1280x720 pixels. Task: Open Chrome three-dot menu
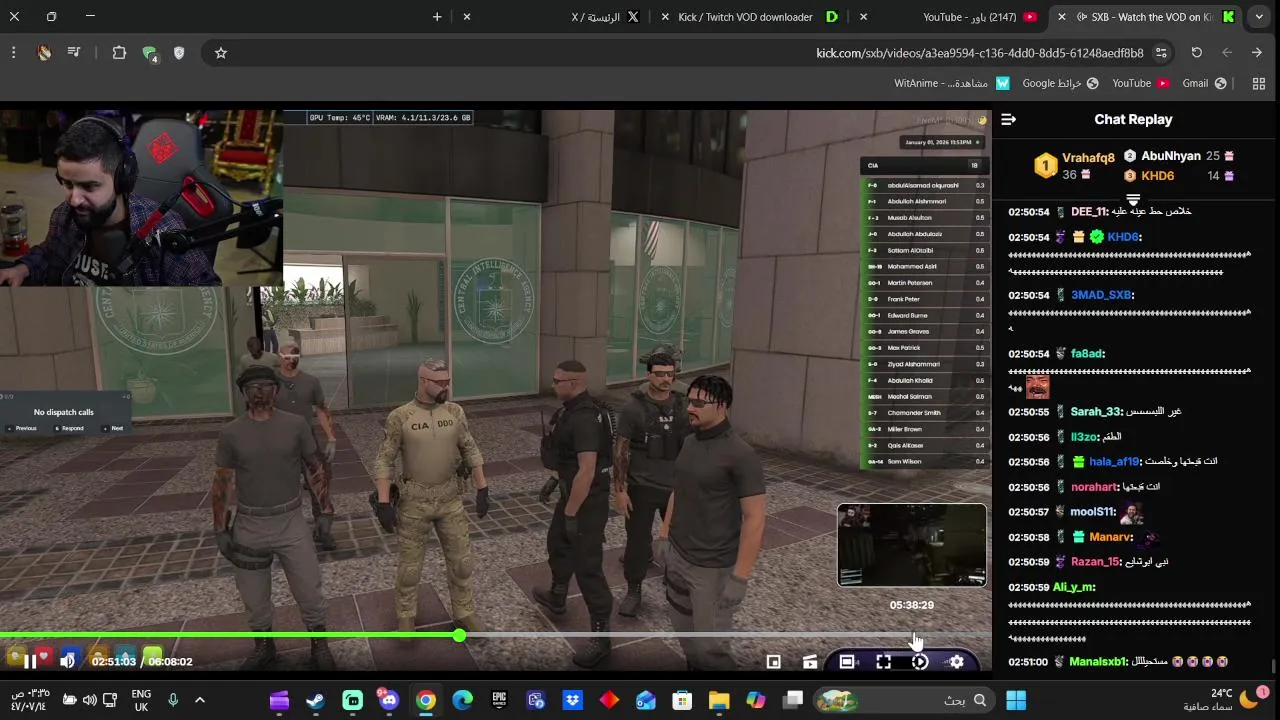coord(13,53)
